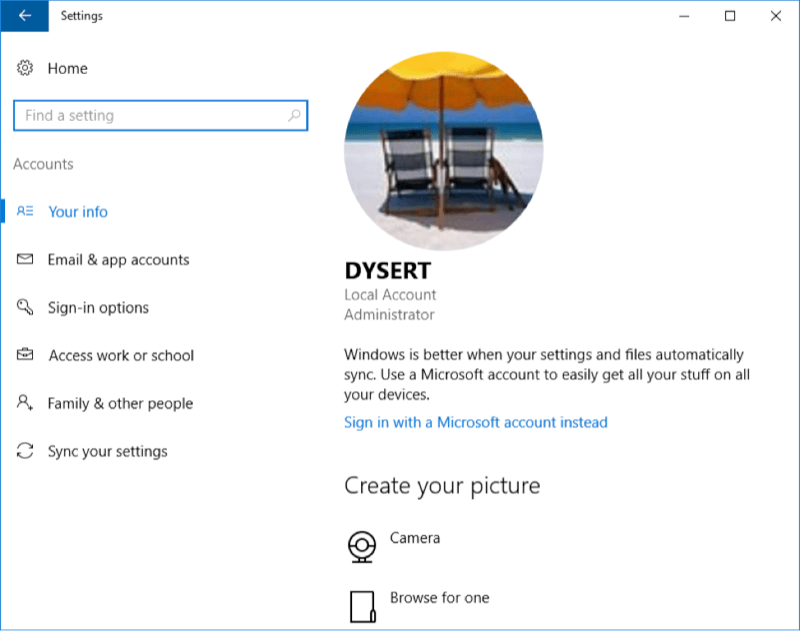Viewport: 800px width, 631px height.
Task: Click the Home gear icon
Action: coord(25,68)
